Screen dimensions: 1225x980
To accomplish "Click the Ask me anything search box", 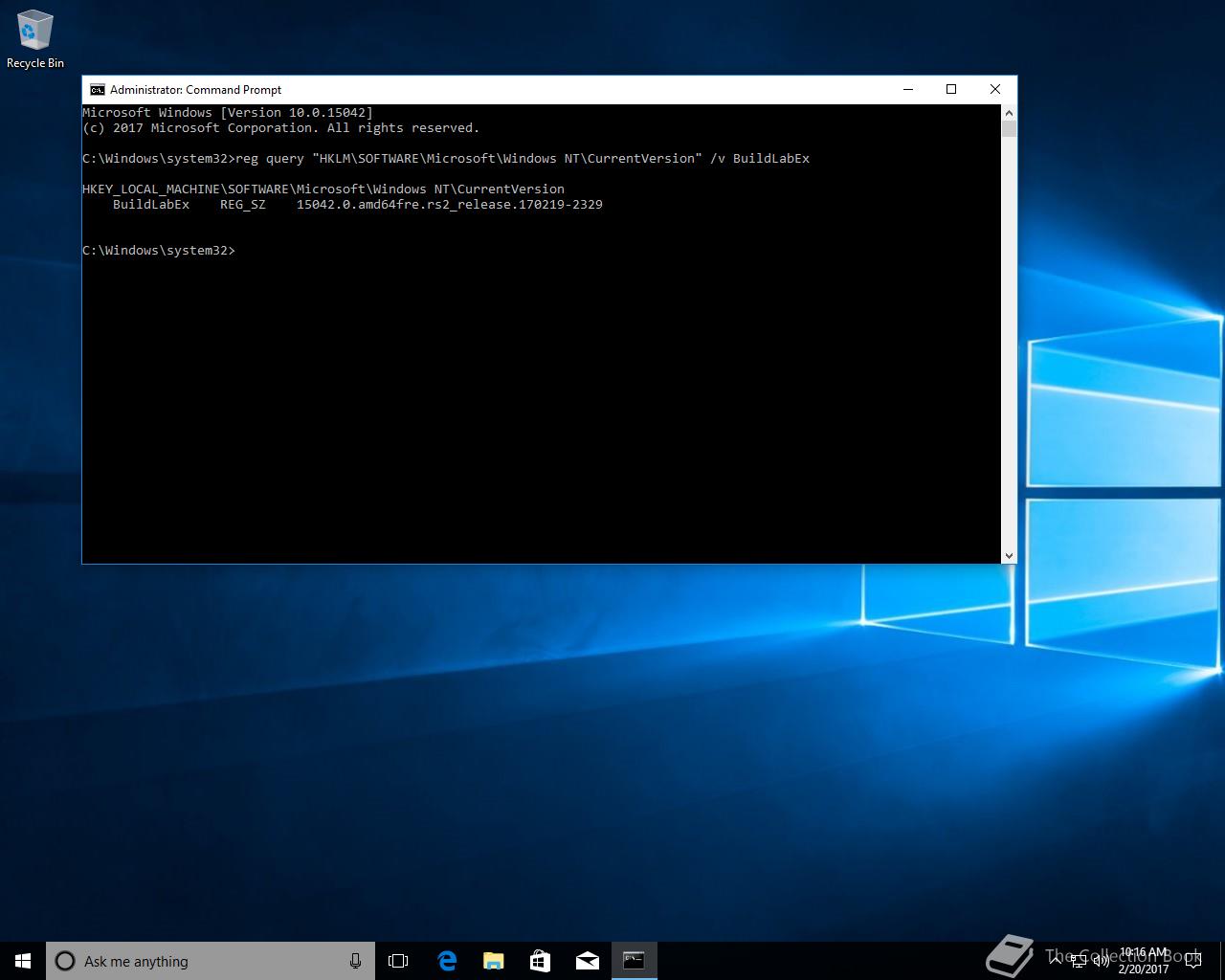I will click(211, 961).
